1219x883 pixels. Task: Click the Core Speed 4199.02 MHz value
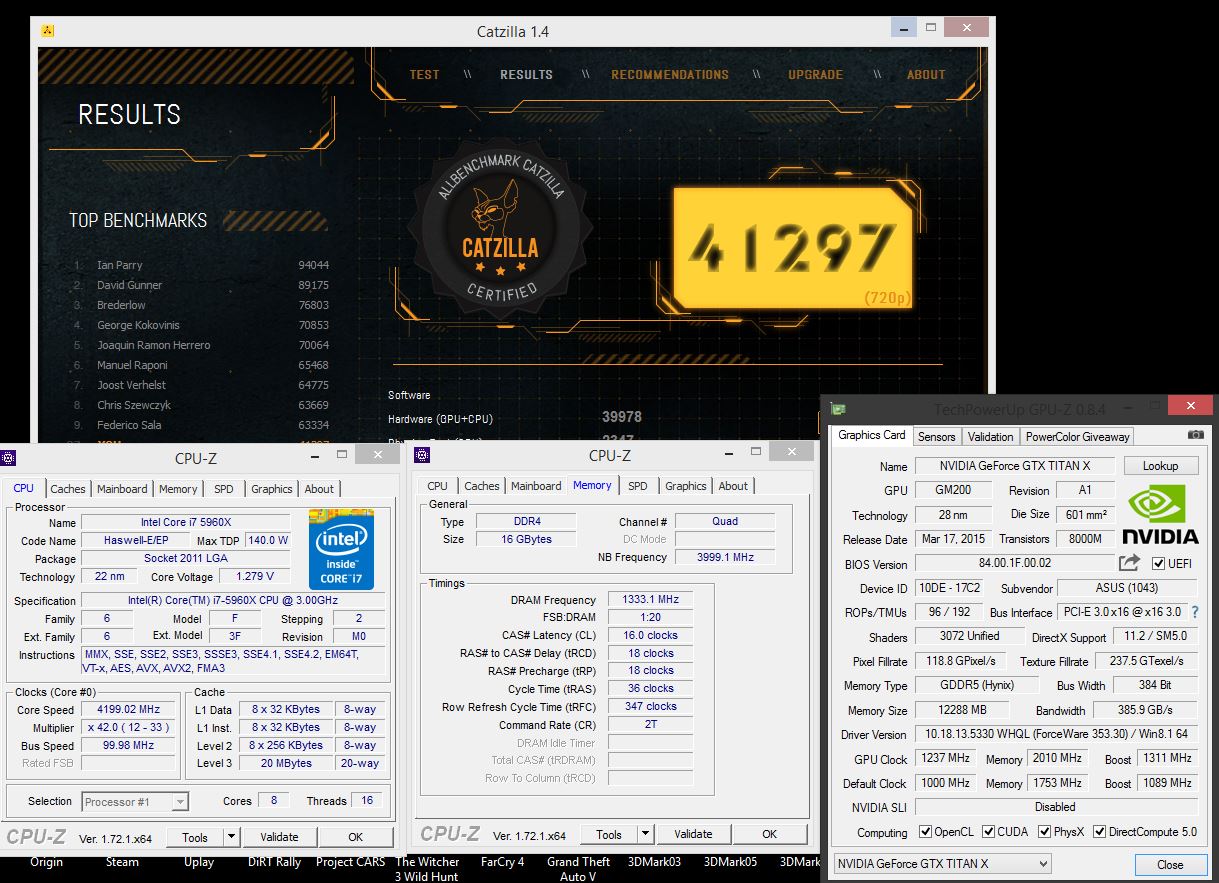point(129,709)
